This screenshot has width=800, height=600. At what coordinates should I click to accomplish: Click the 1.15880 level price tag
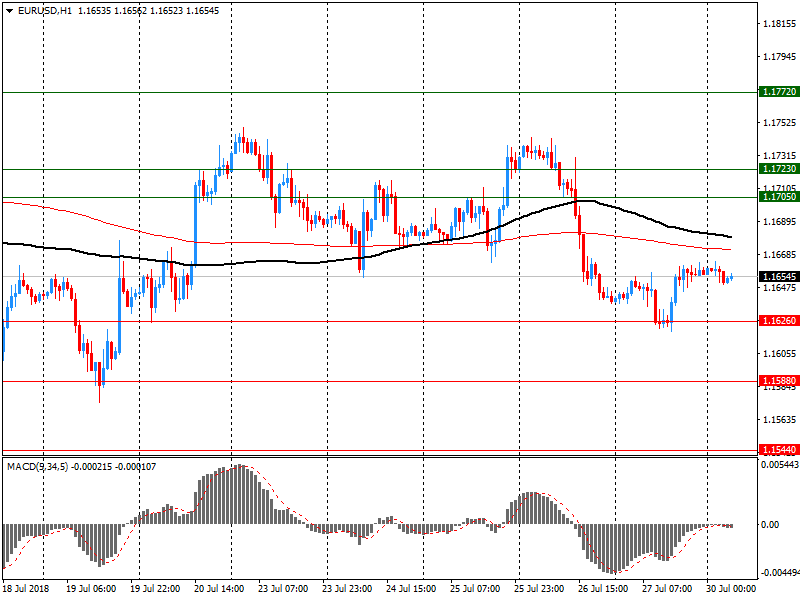click(778, 381)
